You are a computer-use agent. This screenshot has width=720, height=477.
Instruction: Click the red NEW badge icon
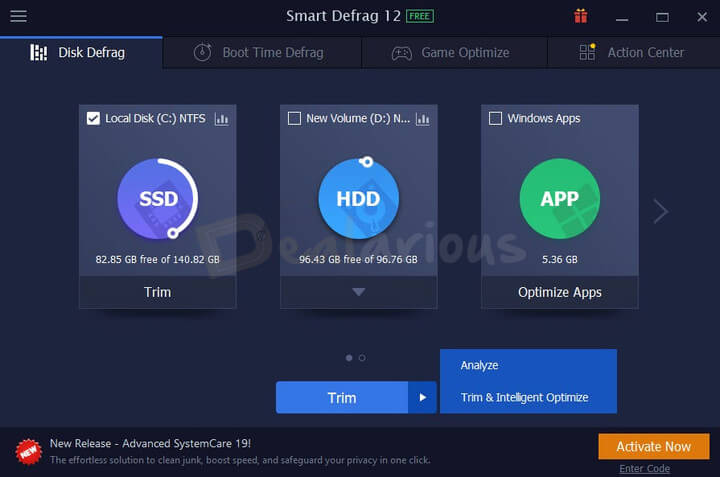tap(28, 452)
